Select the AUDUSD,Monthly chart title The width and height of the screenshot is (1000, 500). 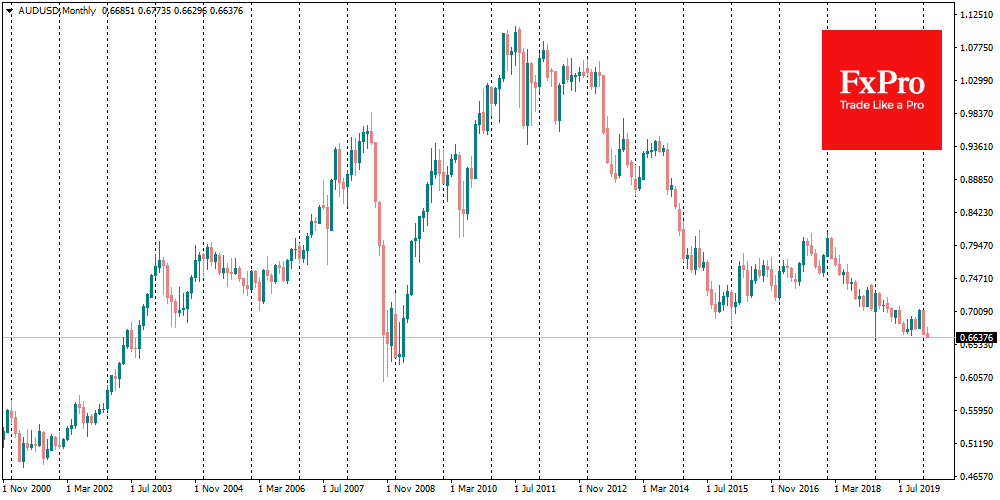(56, 10)
